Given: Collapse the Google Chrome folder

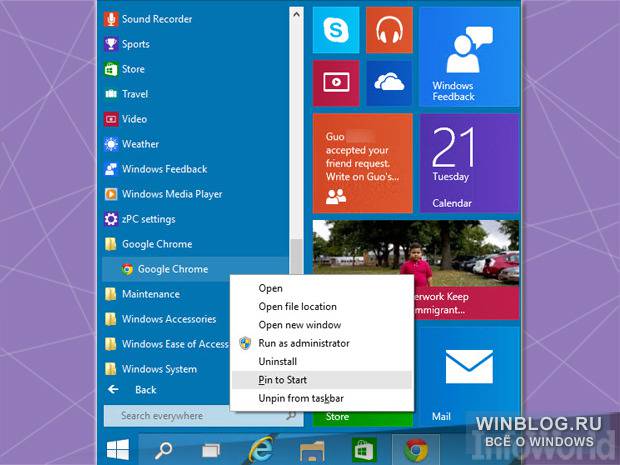Looking at the screenshot, I should point(149,244).
